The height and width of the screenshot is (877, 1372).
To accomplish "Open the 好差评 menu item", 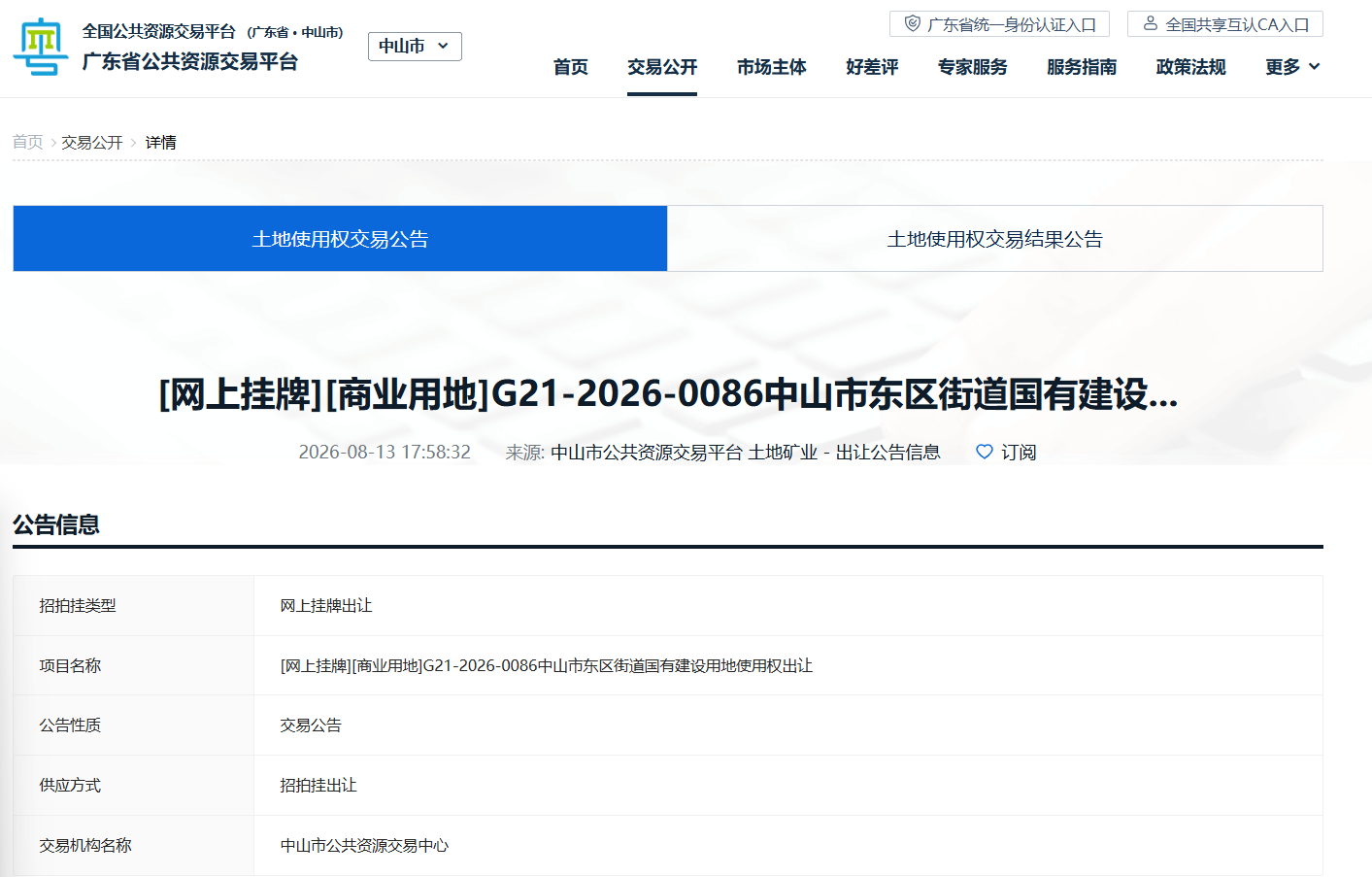I will pyautogui.click(x=872, y=67).
